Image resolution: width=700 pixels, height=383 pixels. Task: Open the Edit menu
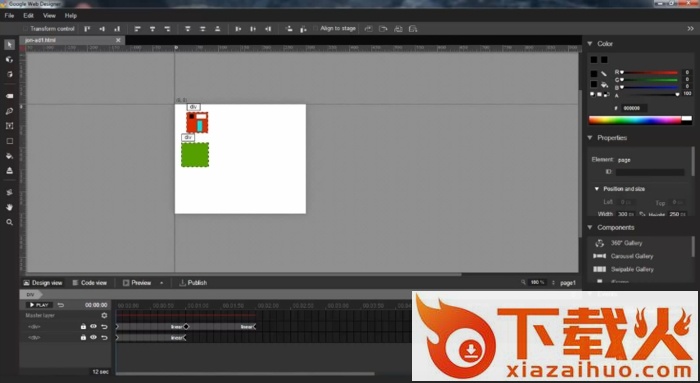pos(29,16)
